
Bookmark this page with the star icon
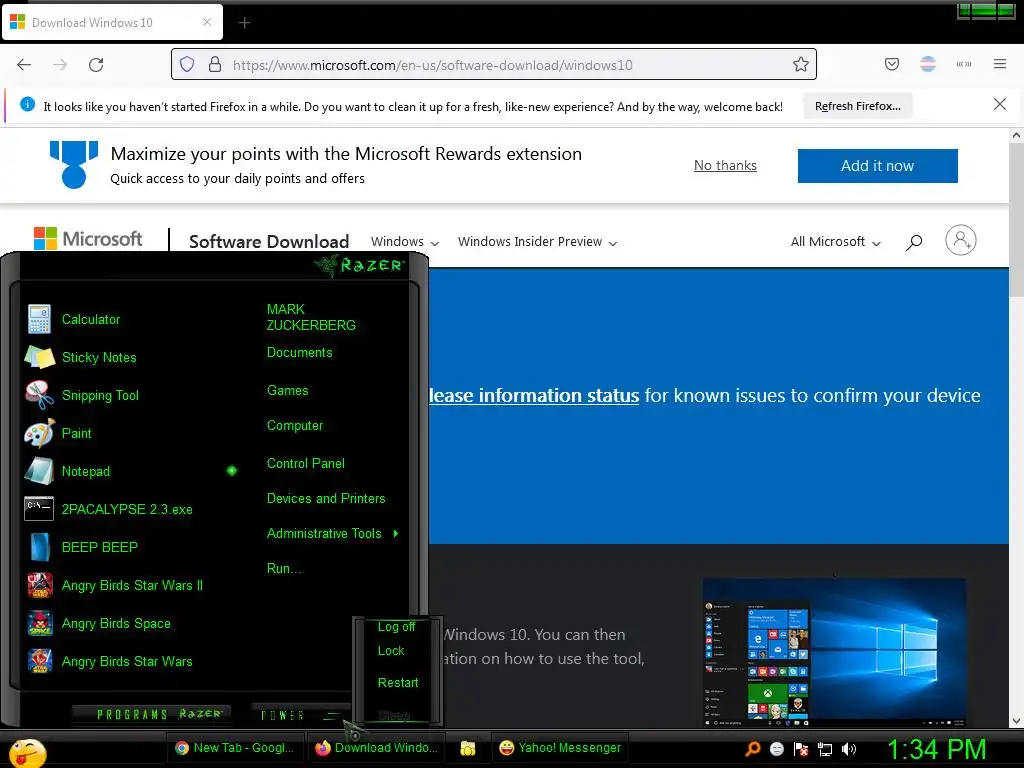pyautogui.click(x=801, y=64)
